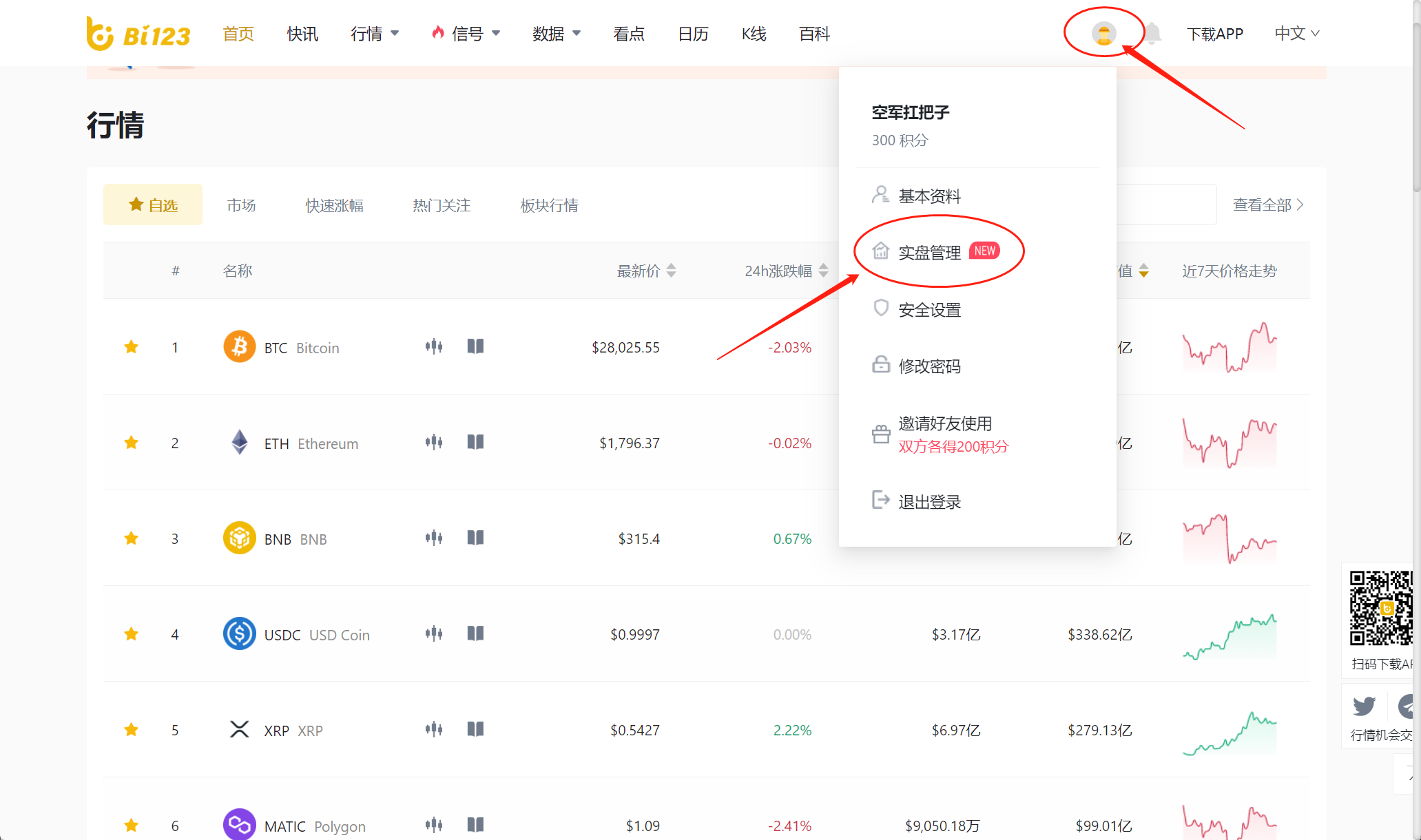Click the user avatar icon

[x=1103, y=34]
